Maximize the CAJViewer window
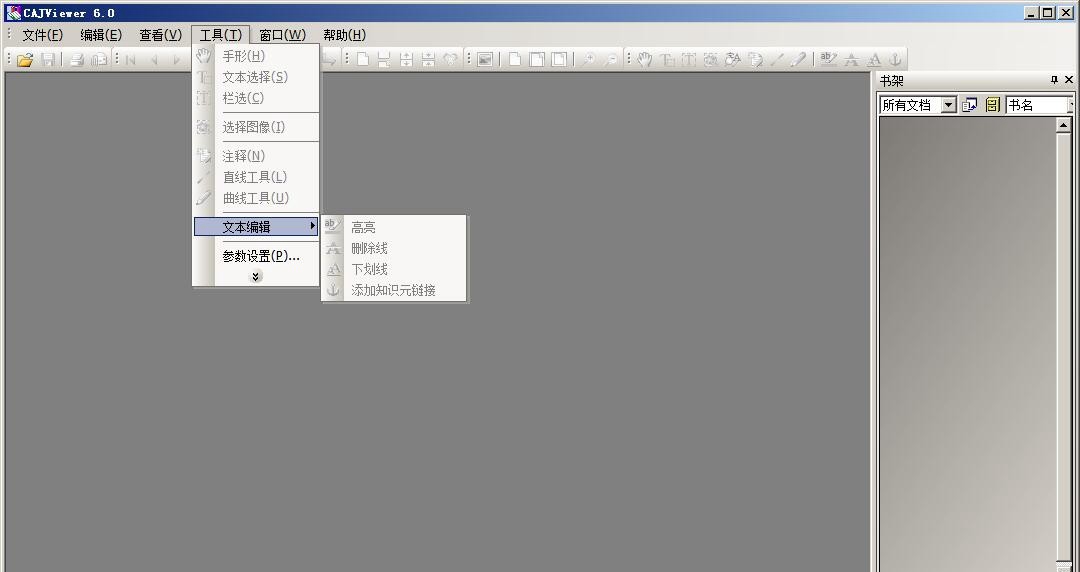 pyautogui.click(x=1047, y=12)
